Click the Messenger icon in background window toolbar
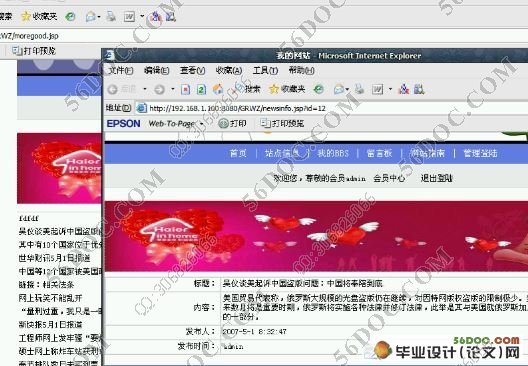 coord(155,16)
